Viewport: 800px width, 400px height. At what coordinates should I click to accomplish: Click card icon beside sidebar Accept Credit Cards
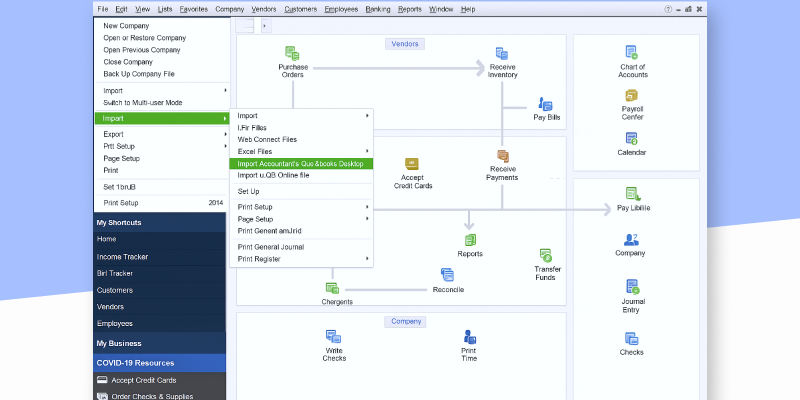click(x=102, y=380)
